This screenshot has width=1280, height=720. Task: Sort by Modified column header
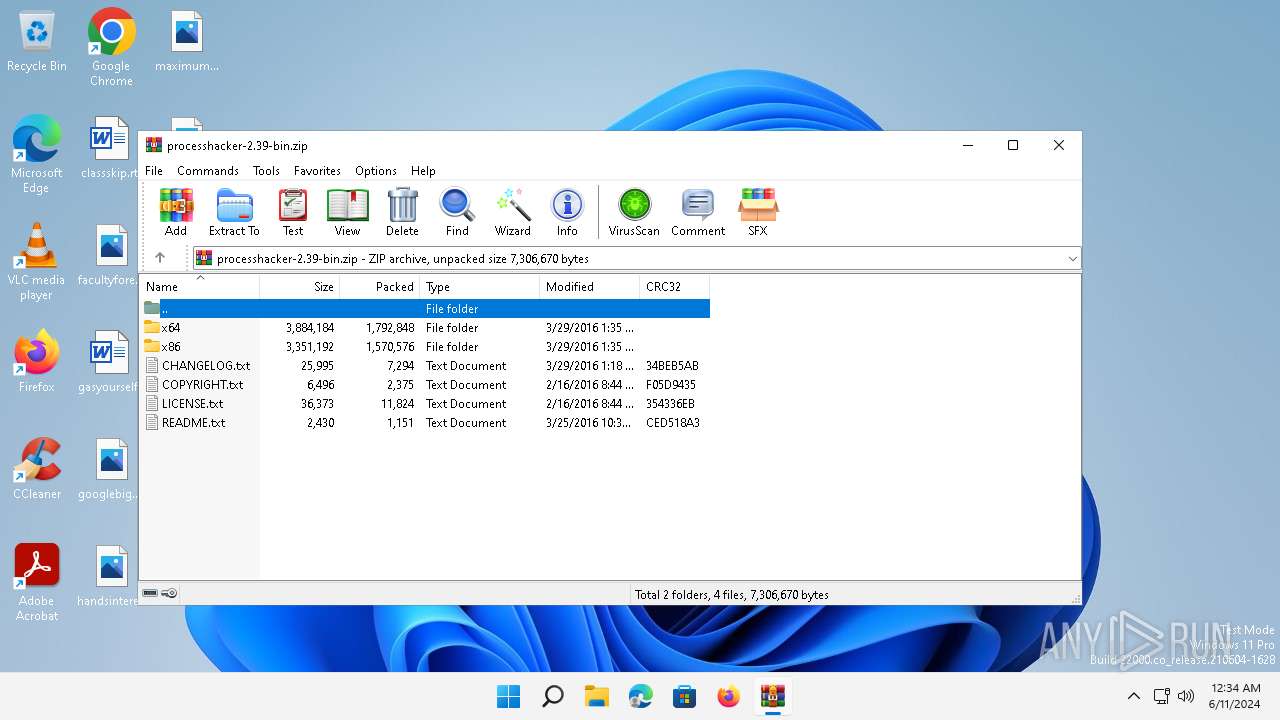(590, 287)
